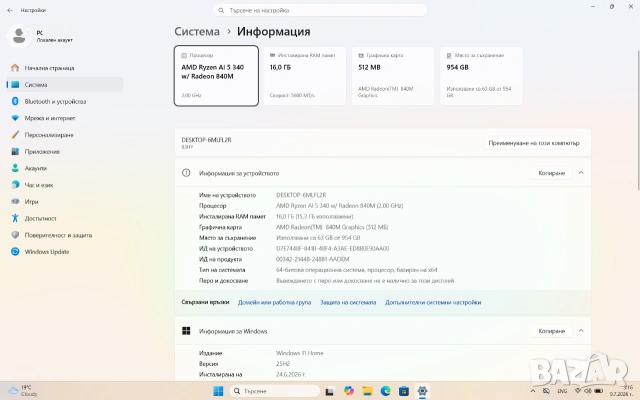Click the 25H2 version value

click(283, 364)
